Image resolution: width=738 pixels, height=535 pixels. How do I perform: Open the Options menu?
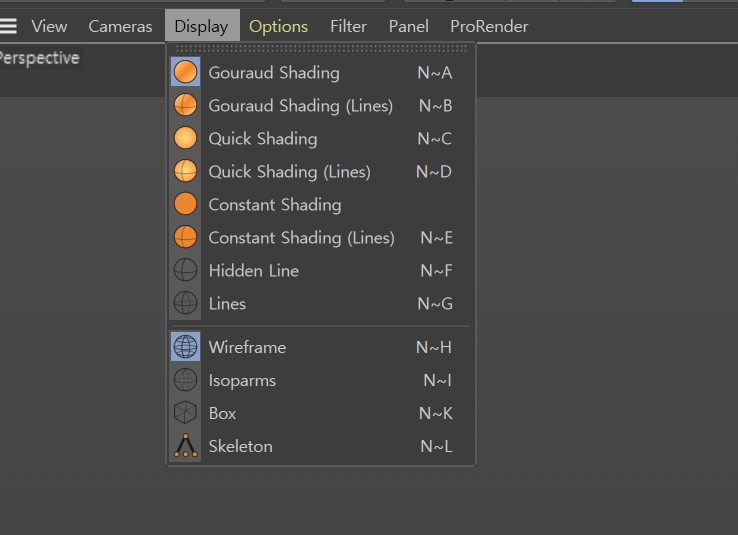278,26
